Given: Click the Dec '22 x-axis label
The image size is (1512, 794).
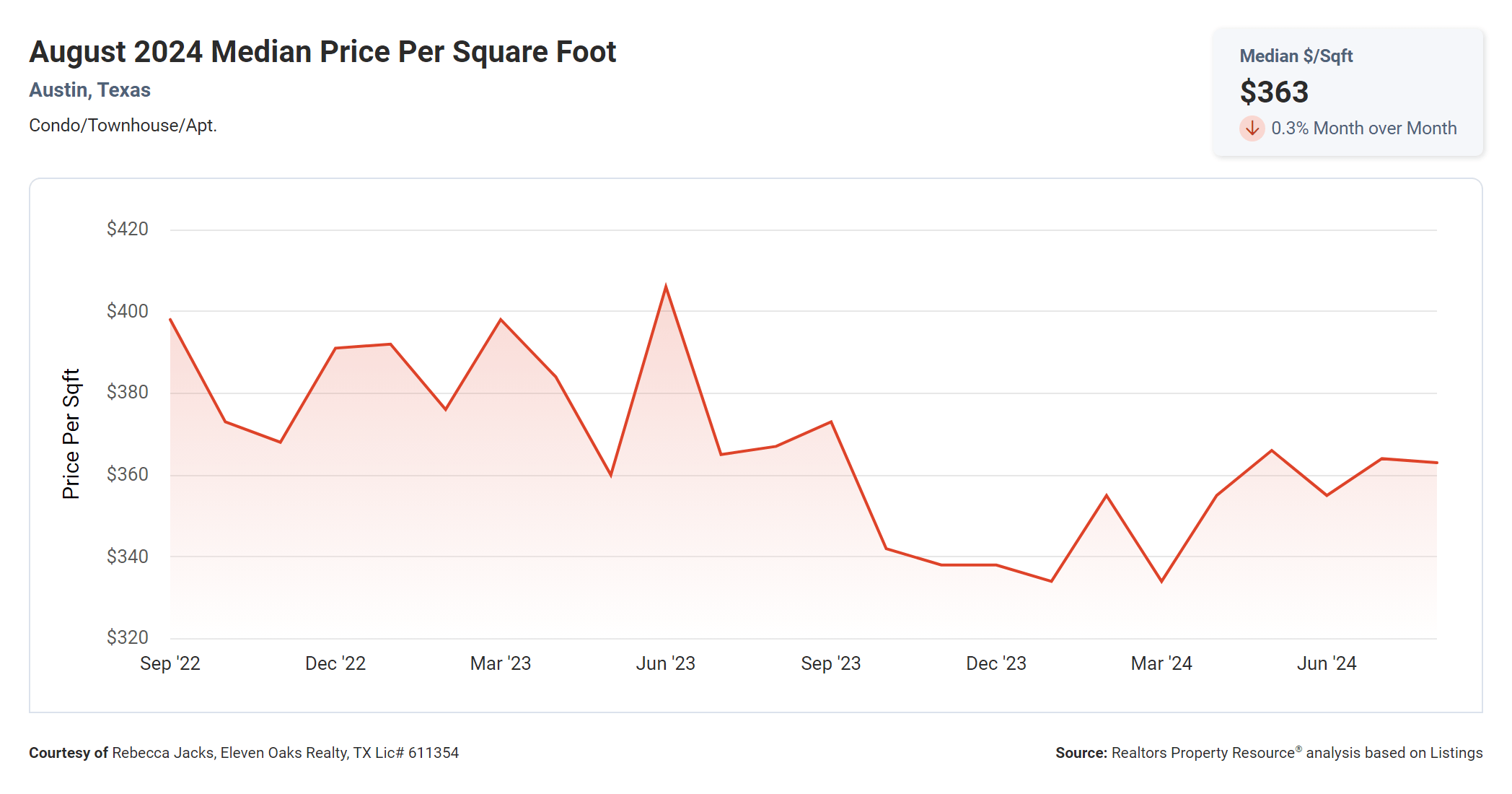Looking at the screenshot, I should [335, 663].
